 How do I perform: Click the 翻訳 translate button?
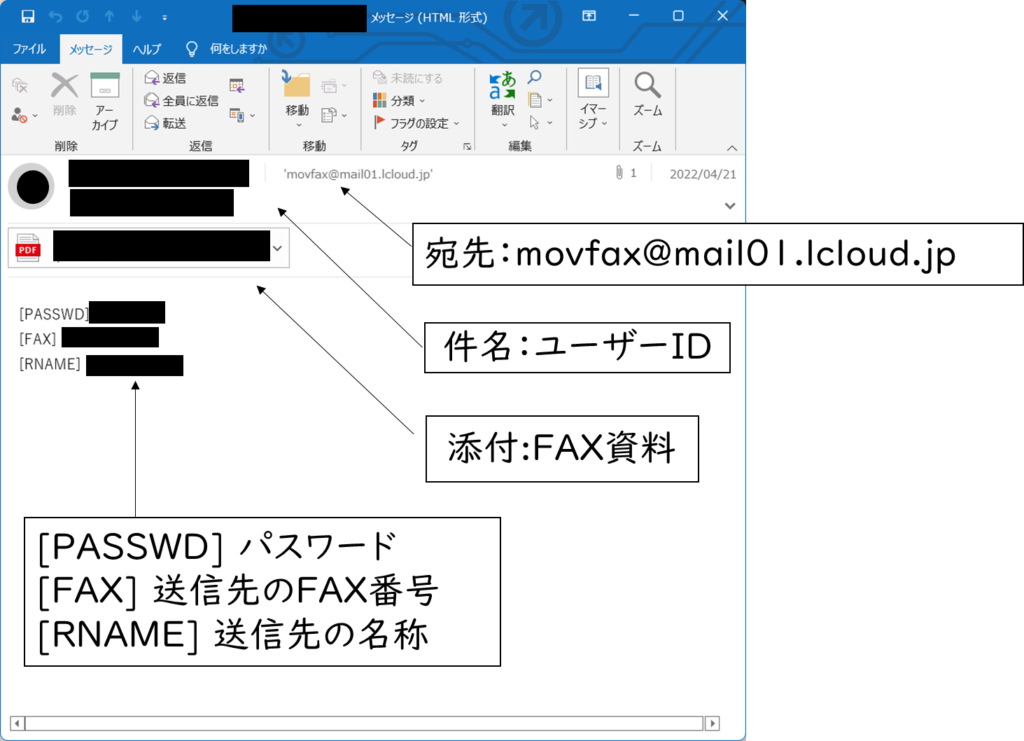point(502,100)
